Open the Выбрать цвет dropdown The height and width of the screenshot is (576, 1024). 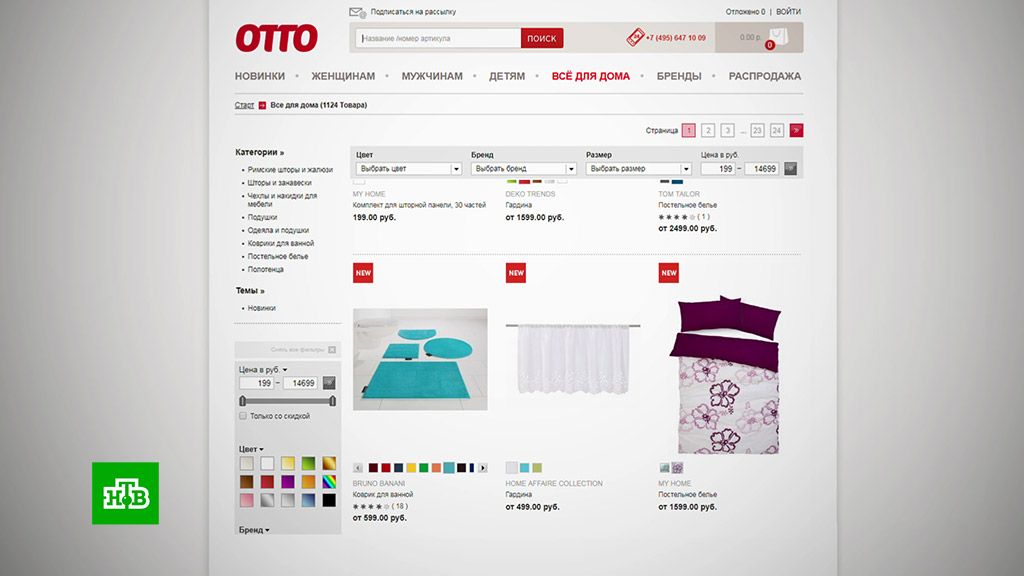[x=409, y=168]
